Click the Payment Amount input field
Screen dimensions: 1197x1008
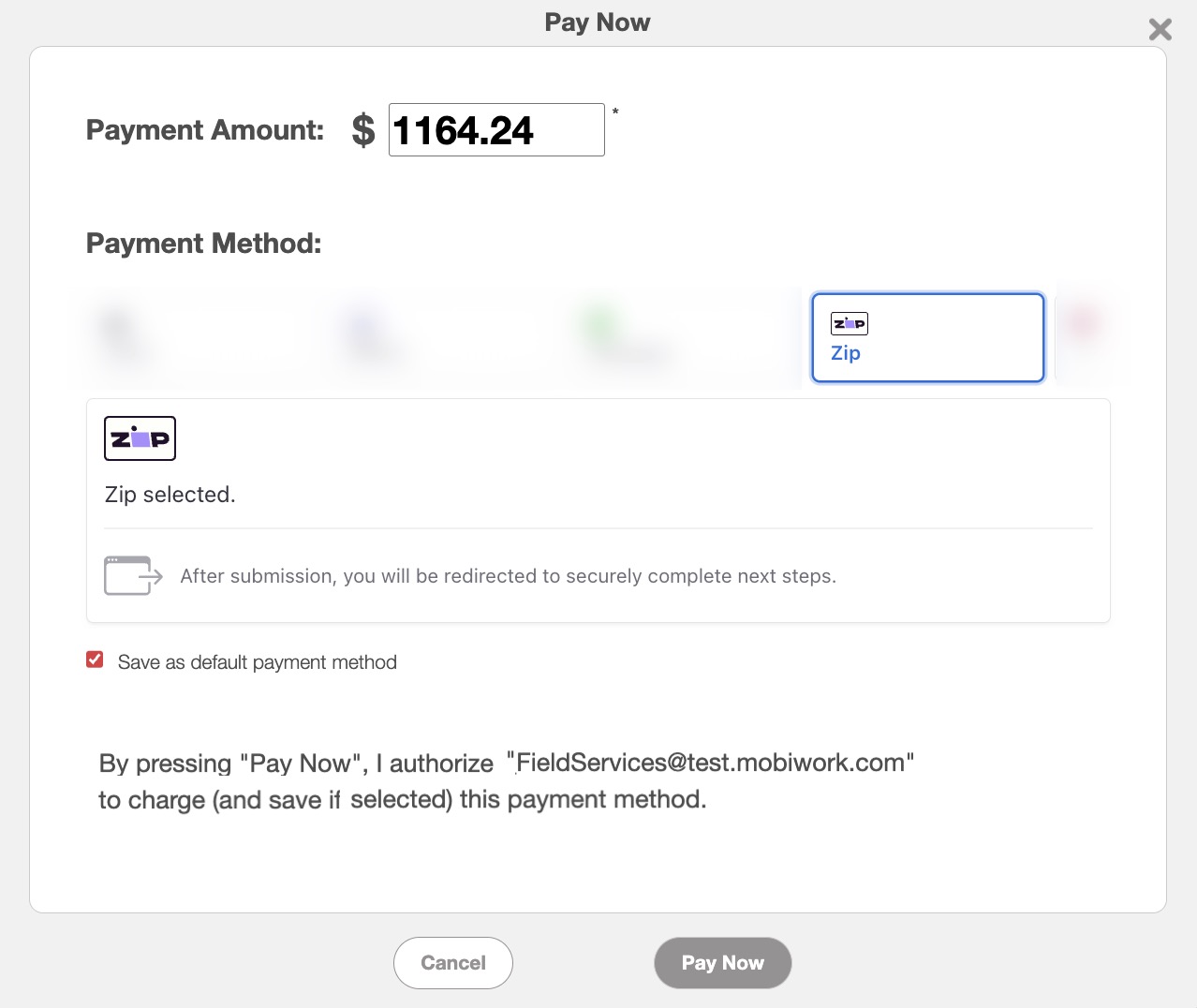click(x=495, y=130)
